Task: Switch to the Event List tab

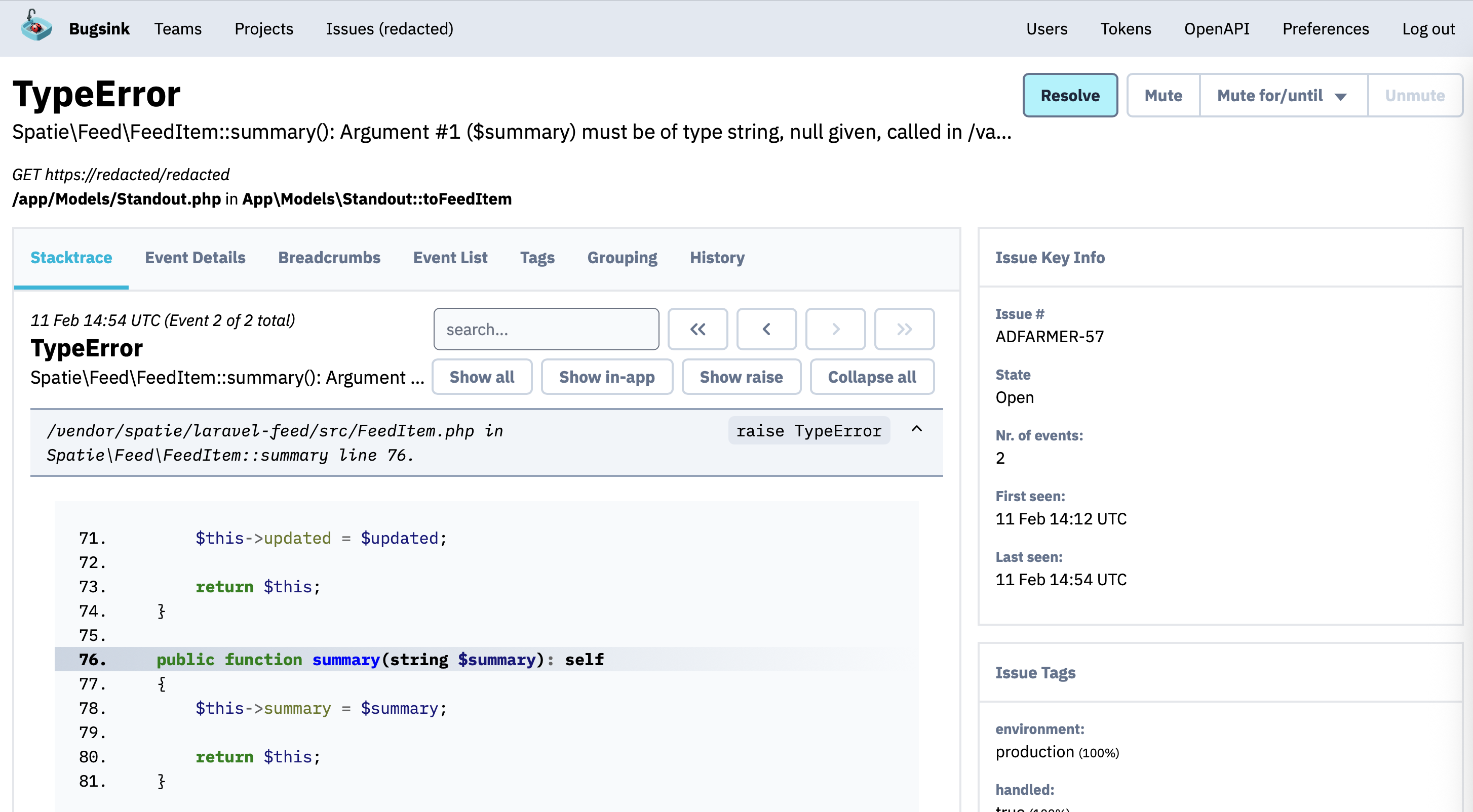Action: coord(450,258)
